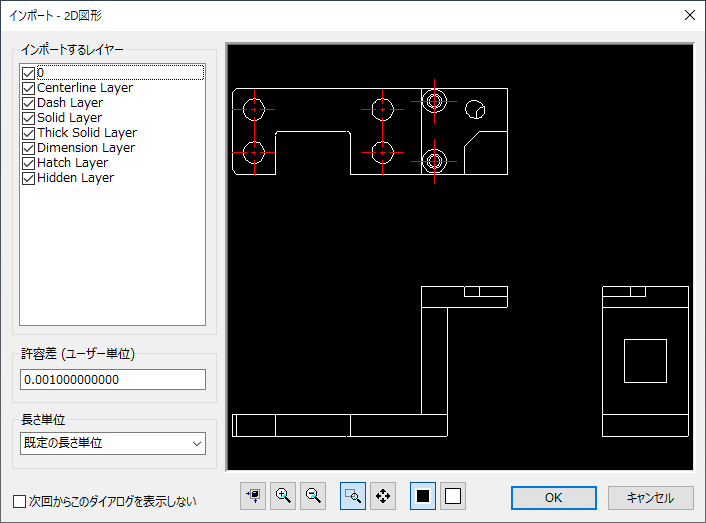The image size is (706, 523).
Task: Set the preview background to black
Action: pyautogui.click(x=423, y=496)
